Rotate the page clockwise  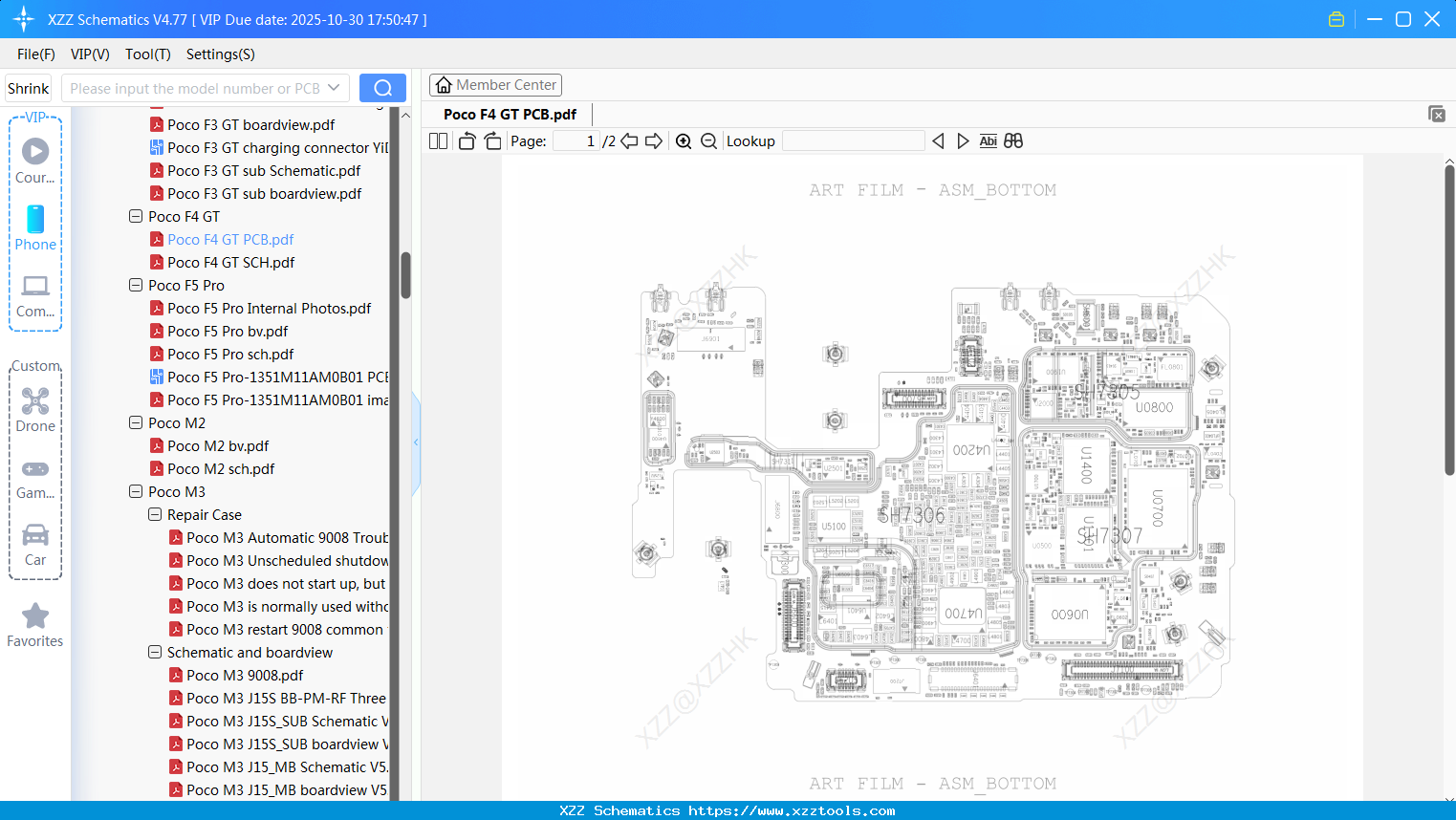pos(492,141)
